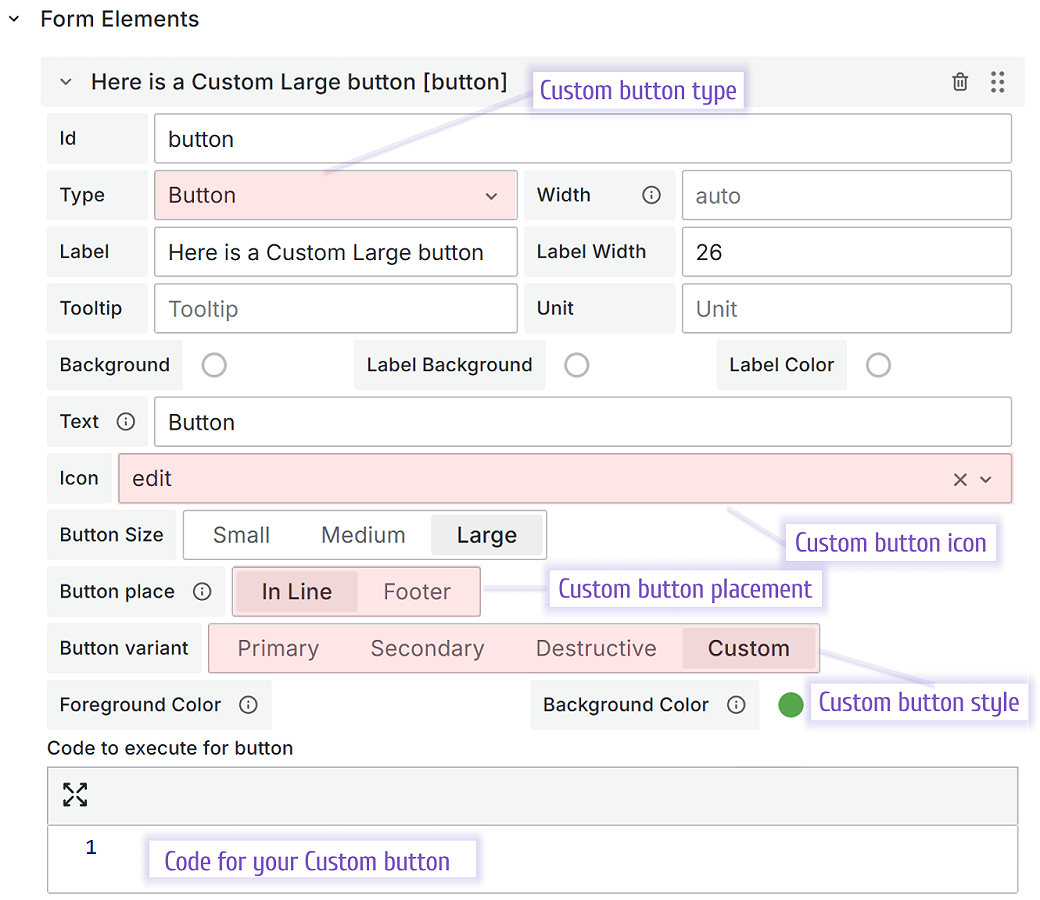Screen dimensions: 1040x900
Task: Click the Tooltip input field
Action: click(336, 308)
